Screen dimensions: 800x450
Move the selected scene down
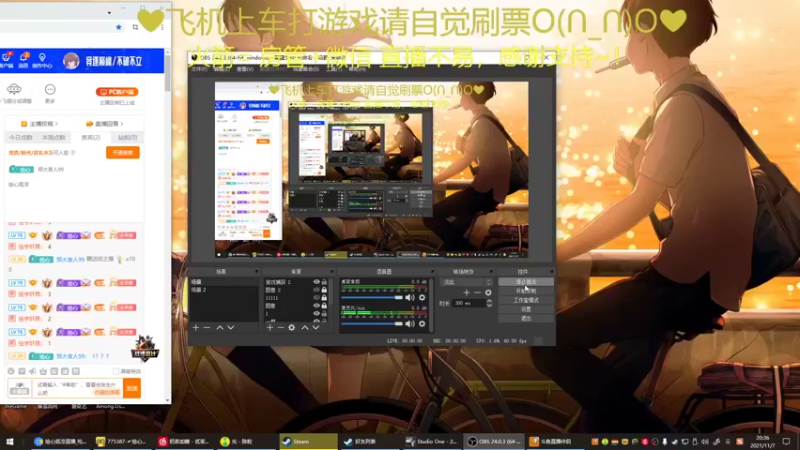click(231, 328)
